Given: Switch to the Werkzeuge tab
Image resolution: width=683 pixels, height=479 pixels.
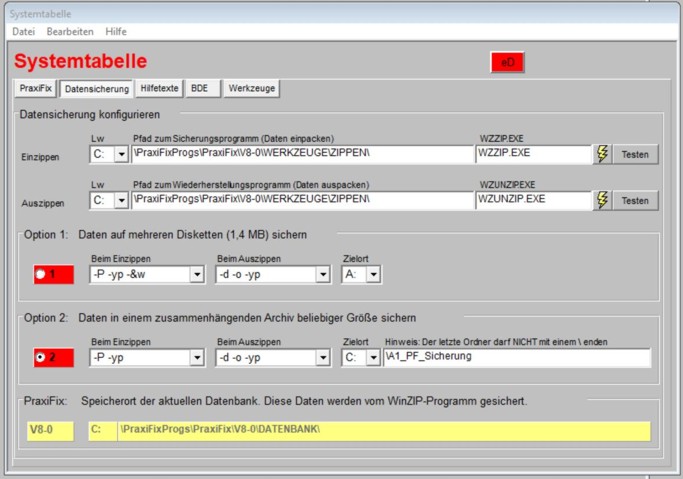Looking at the screenshot, I should pyautogui.click(x=252, y=88).
